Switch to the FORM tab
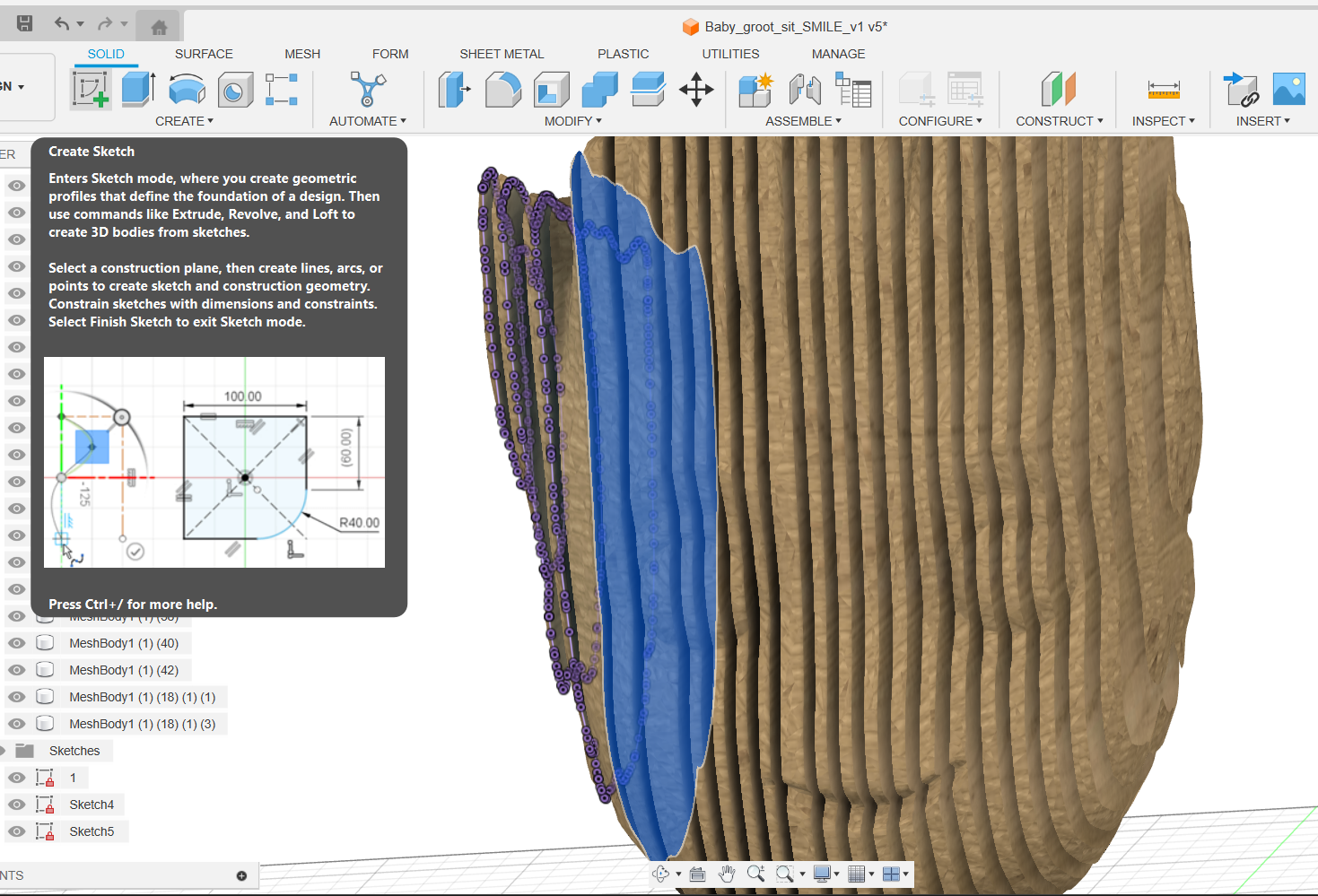The image size is (1318, 896). coord(390,54)
